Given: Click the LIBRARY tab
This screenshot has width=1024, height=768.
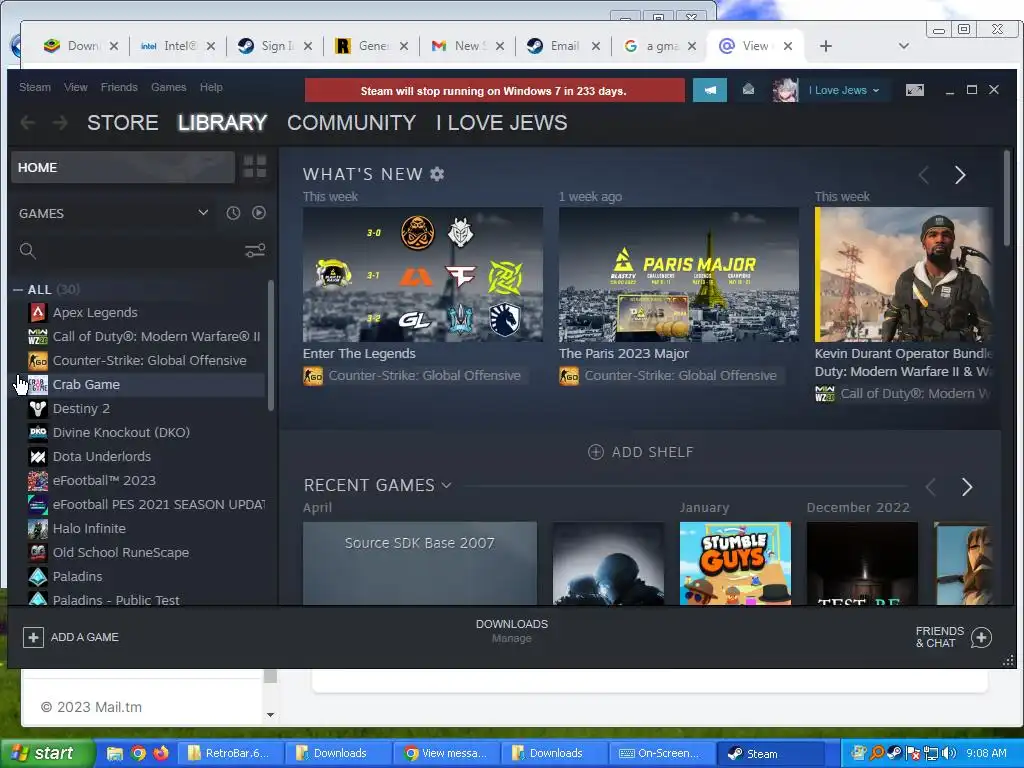Looking at the screenshot, I should tap(223, 123).
